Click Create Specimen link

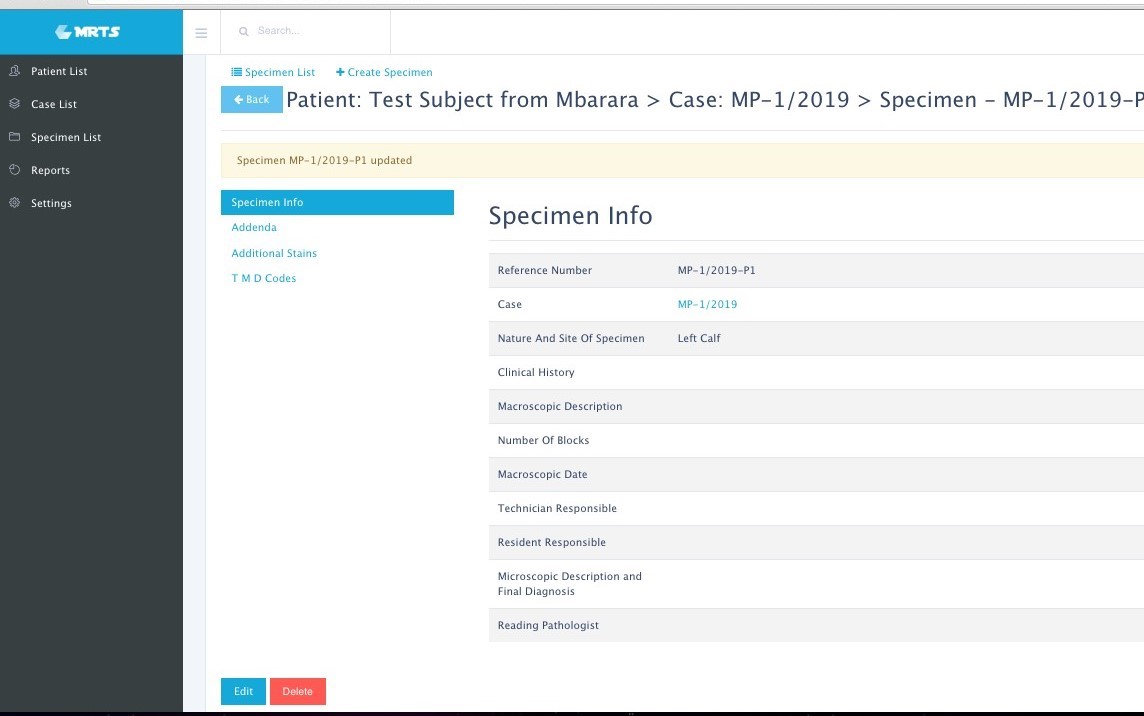tap(384, 72)
